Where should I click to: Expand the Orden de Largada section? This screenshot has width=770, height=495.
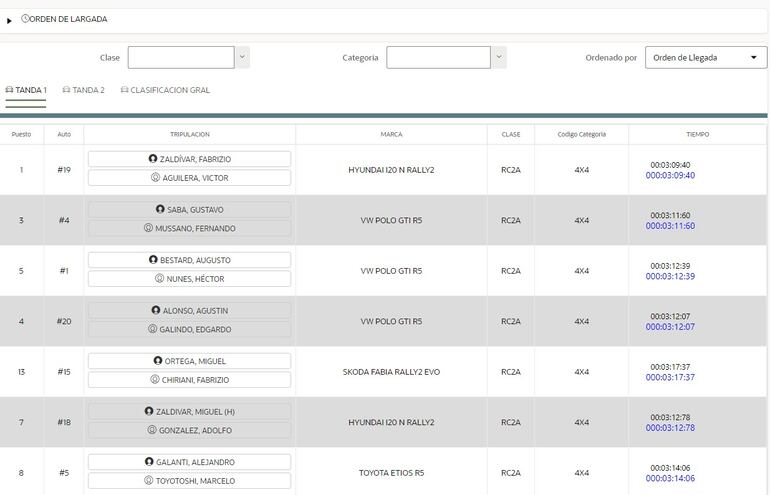[10, 20]
